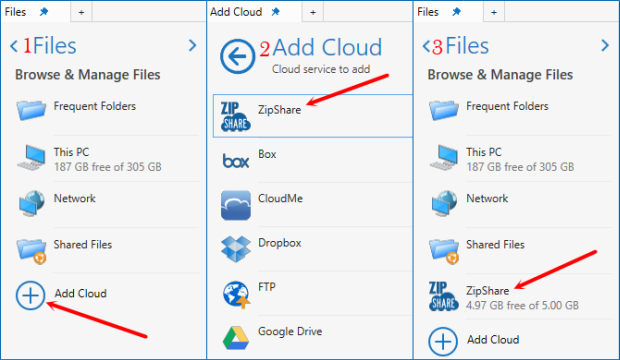
Task: Choose the ZipShare logo in Add Cloud list
Action: [x=236, y=116]
